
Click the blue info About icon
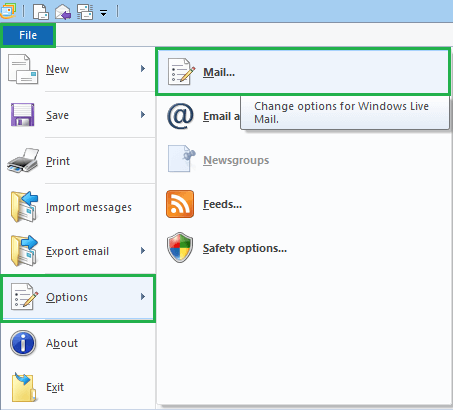[23, 343]
